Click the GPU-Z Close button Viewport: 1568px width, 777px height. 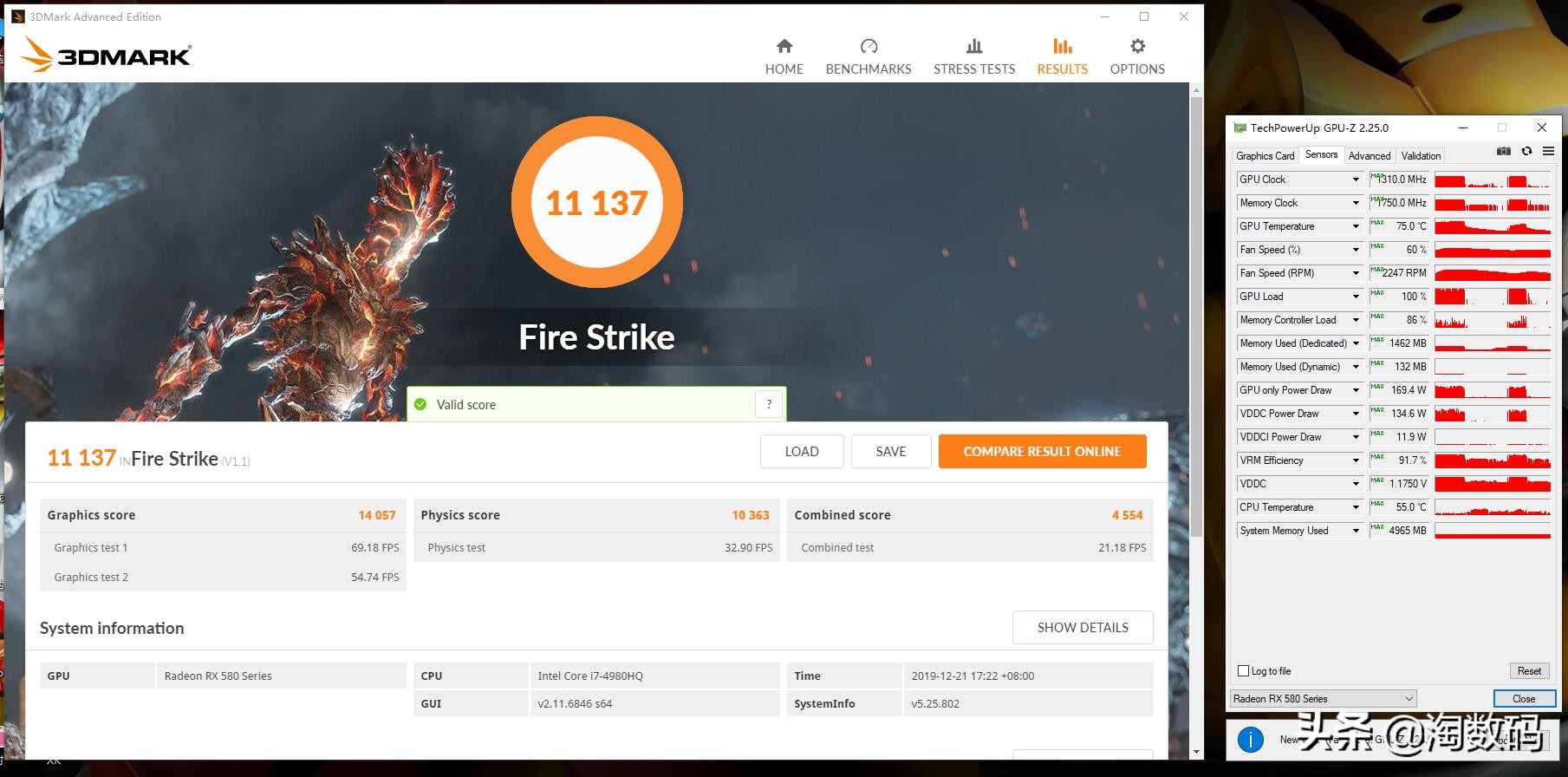1524,699
